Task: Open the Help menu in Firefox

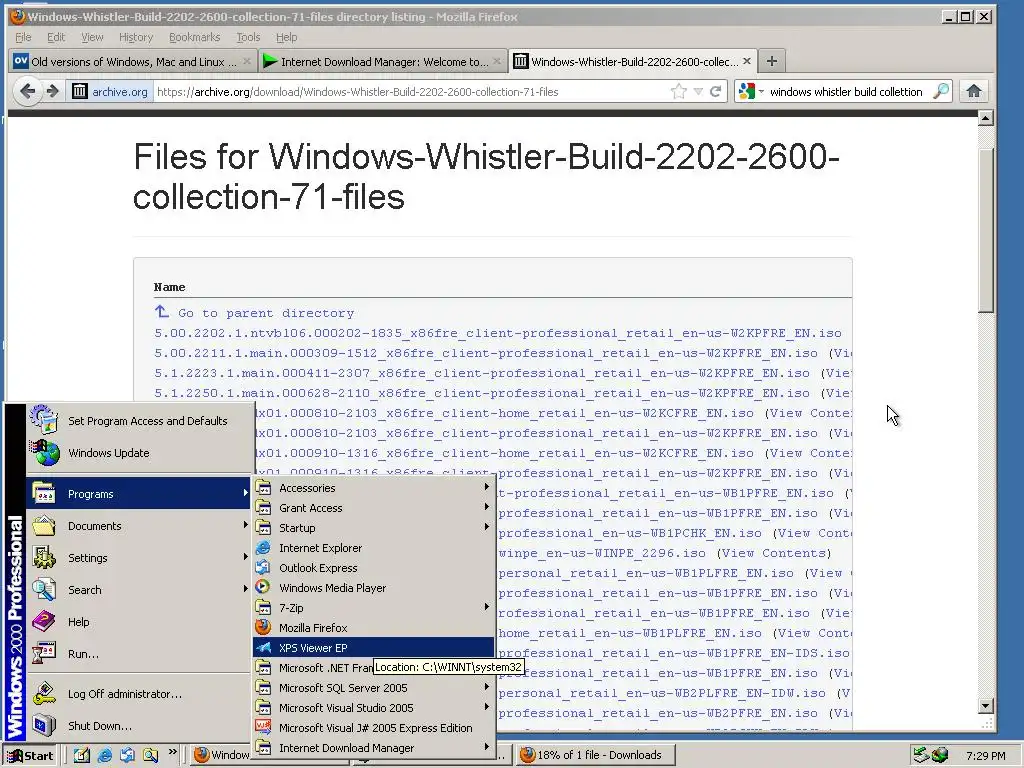Action: [286, 37]
